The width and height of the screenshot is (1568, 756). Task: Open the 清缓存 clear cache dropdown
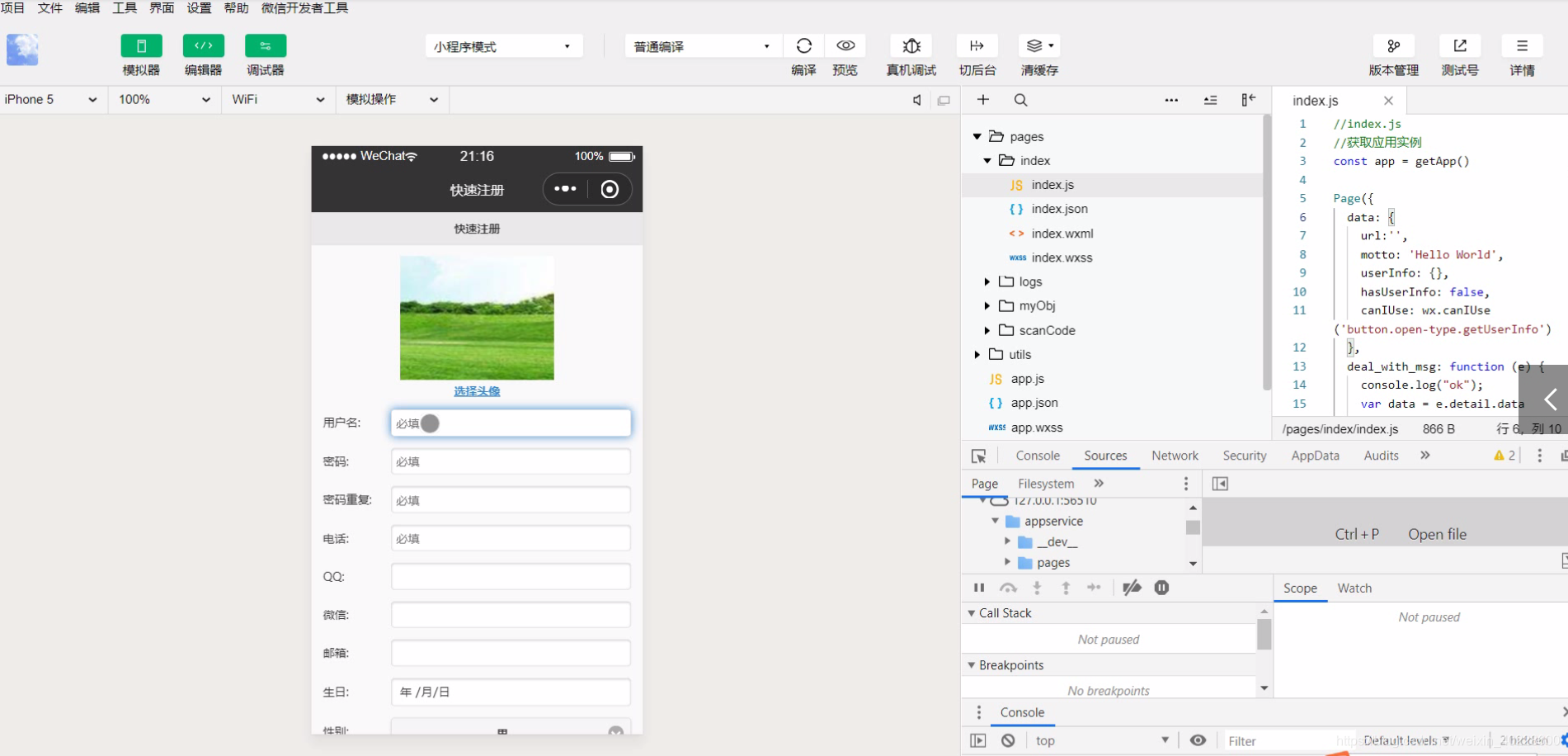tap(1039, 45)
